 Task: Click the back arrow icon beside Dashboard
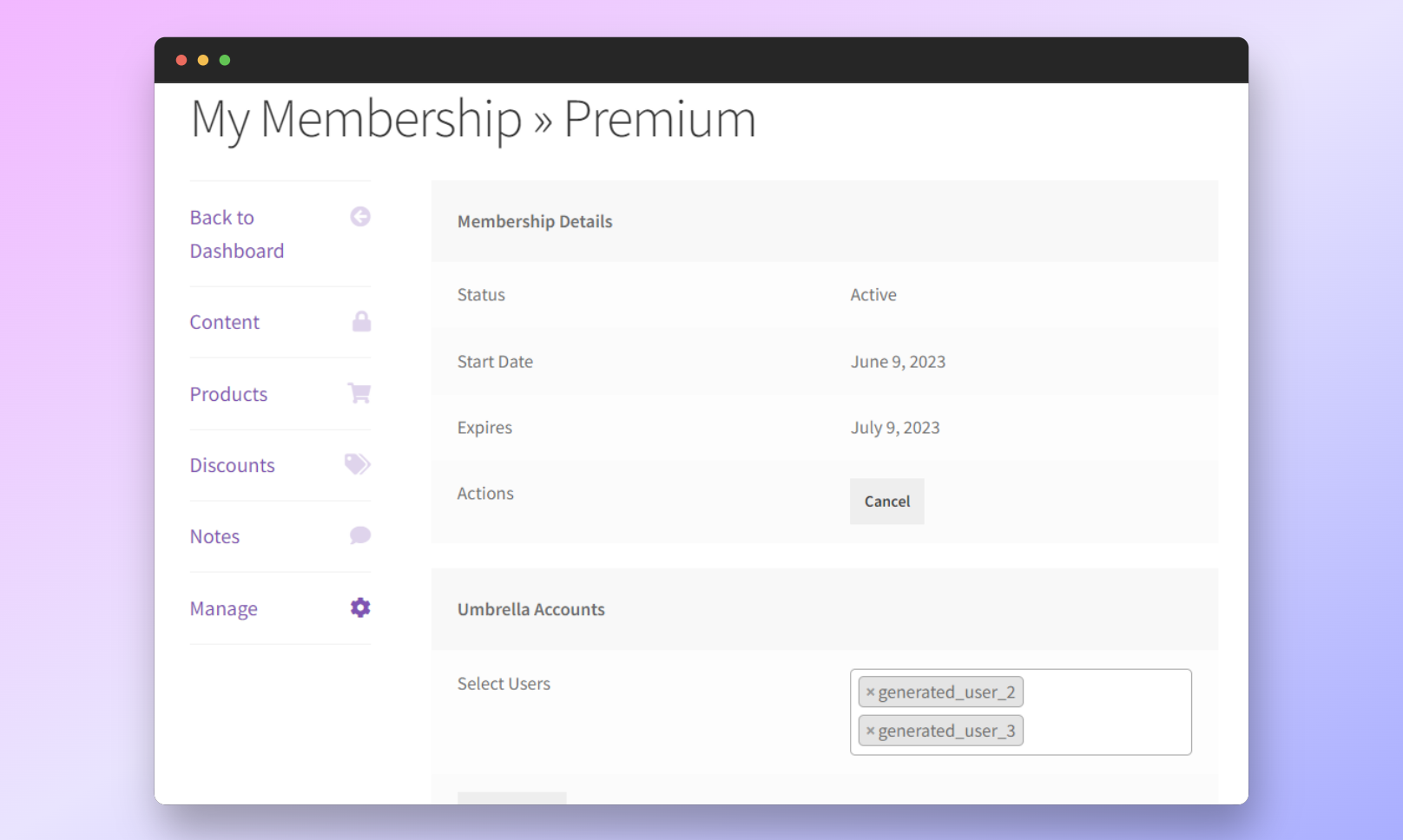click(x=360, y=217)
